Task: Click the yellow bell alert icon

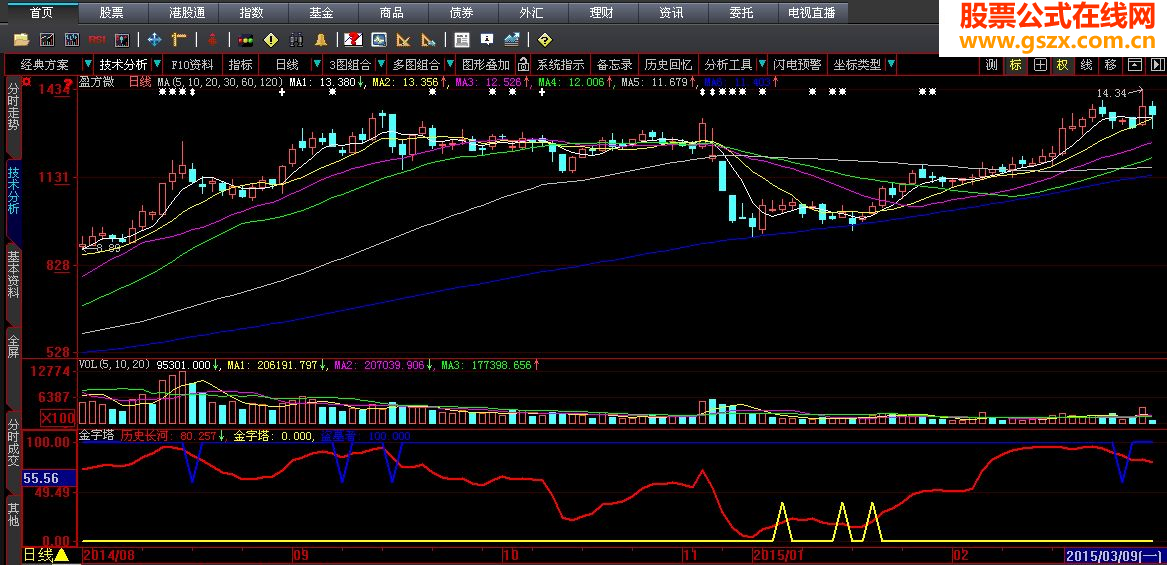Action: point(320,40)
